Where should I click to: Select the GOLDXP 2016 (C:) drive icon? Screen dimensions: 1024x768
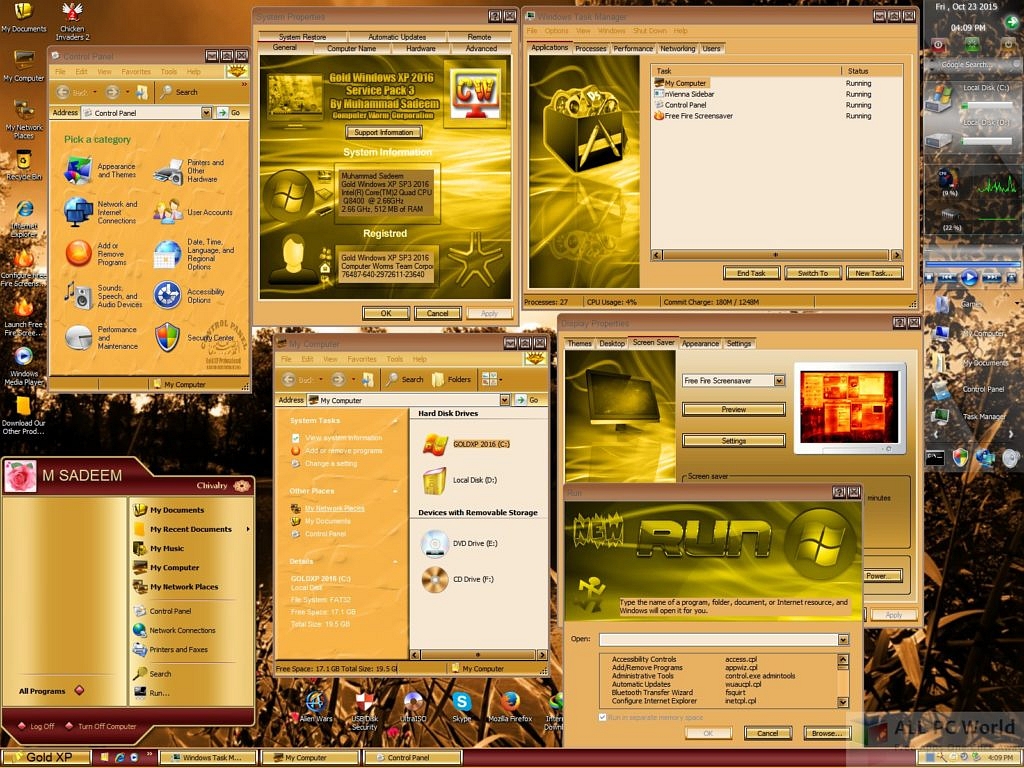pos(435,444)
